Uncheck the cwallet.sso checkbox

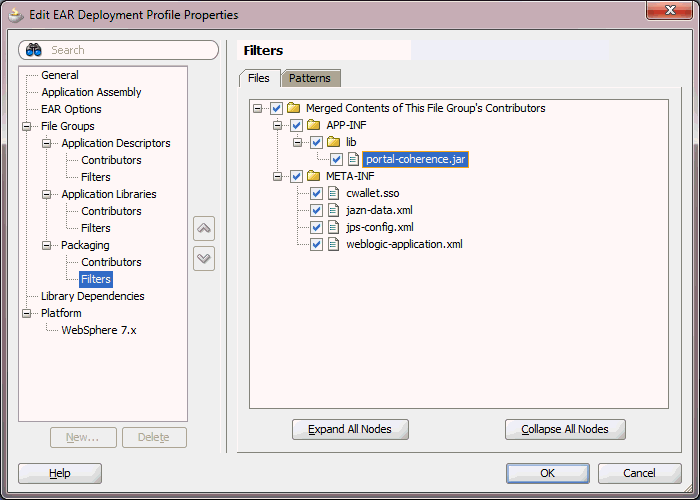pos(317,193)
